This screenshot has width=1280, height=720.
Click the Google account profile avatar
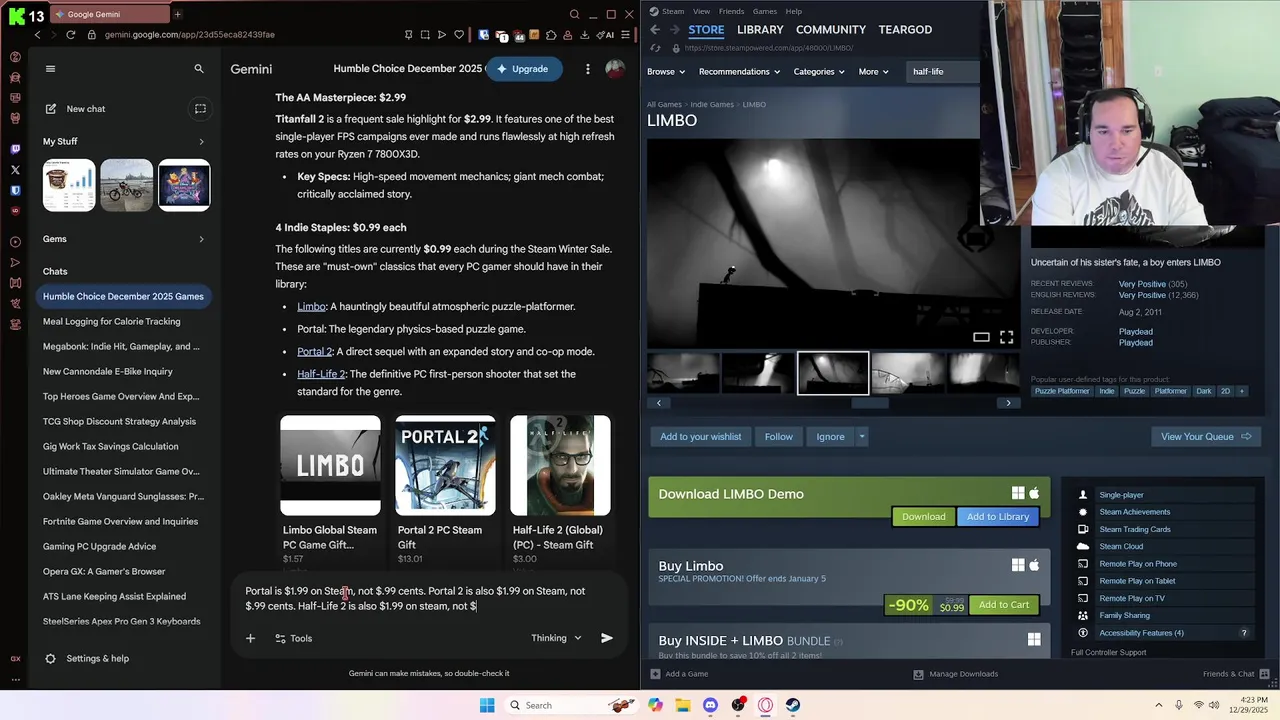tap(615, 69)
